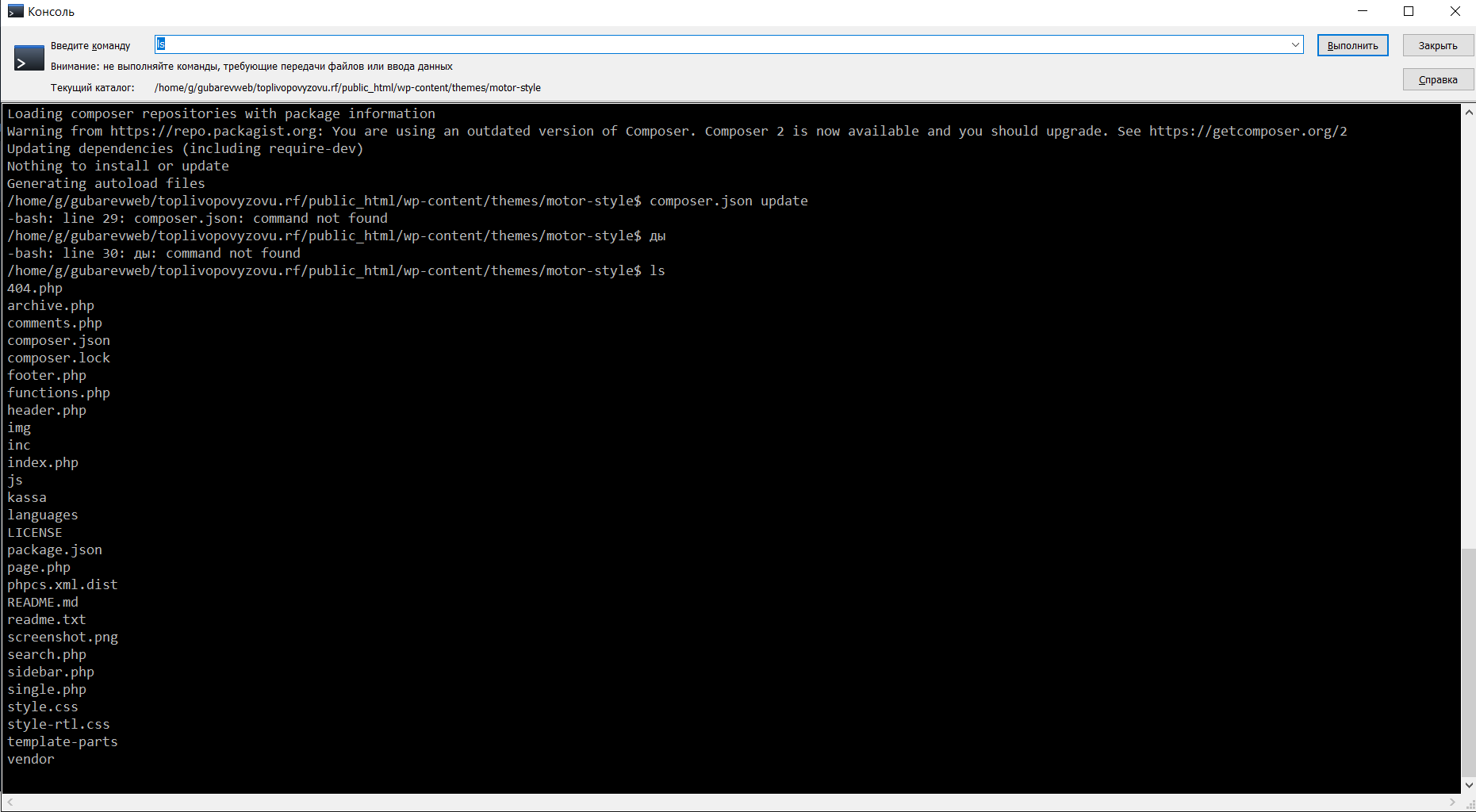Image resolution: width=1476 pixels, height=812 pixels.
Task: Click the 'ды: command not found' line
Action: click(x=154, y=254)
